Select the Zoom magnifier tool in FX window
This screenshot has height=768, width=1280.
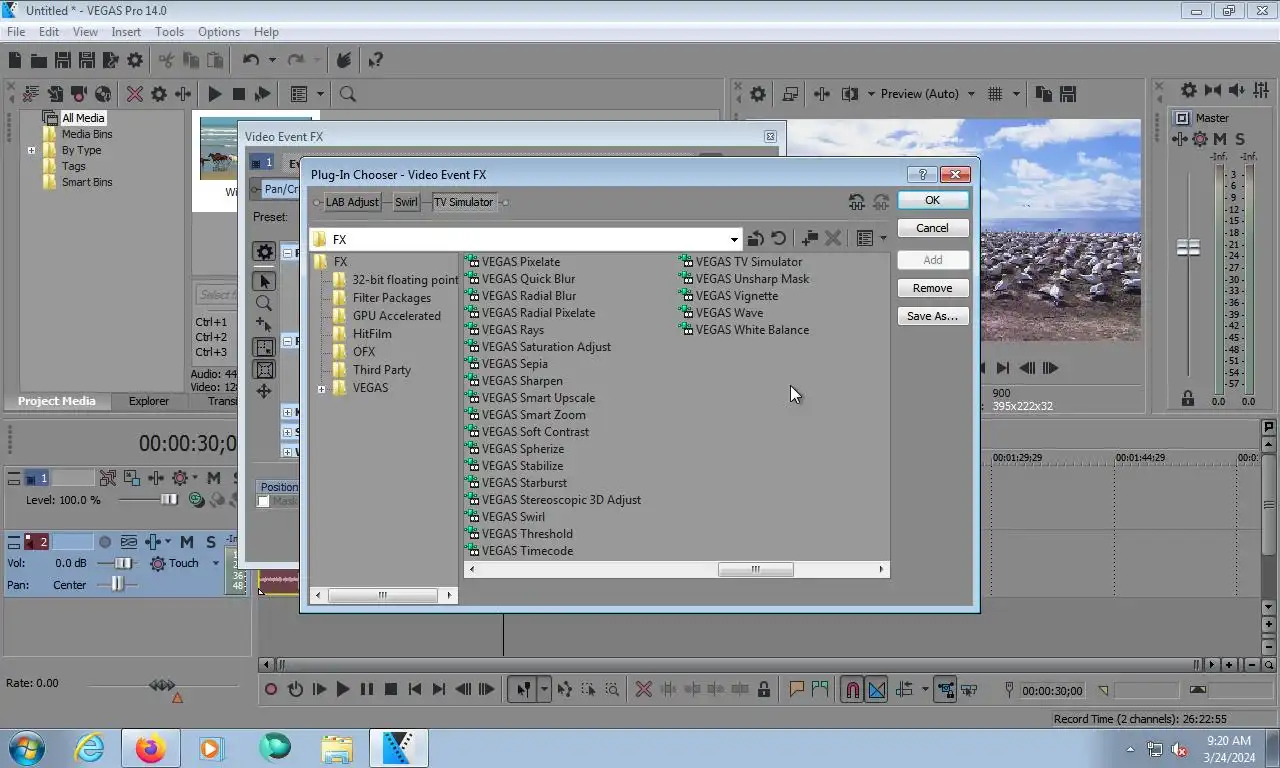pos(264,303)
